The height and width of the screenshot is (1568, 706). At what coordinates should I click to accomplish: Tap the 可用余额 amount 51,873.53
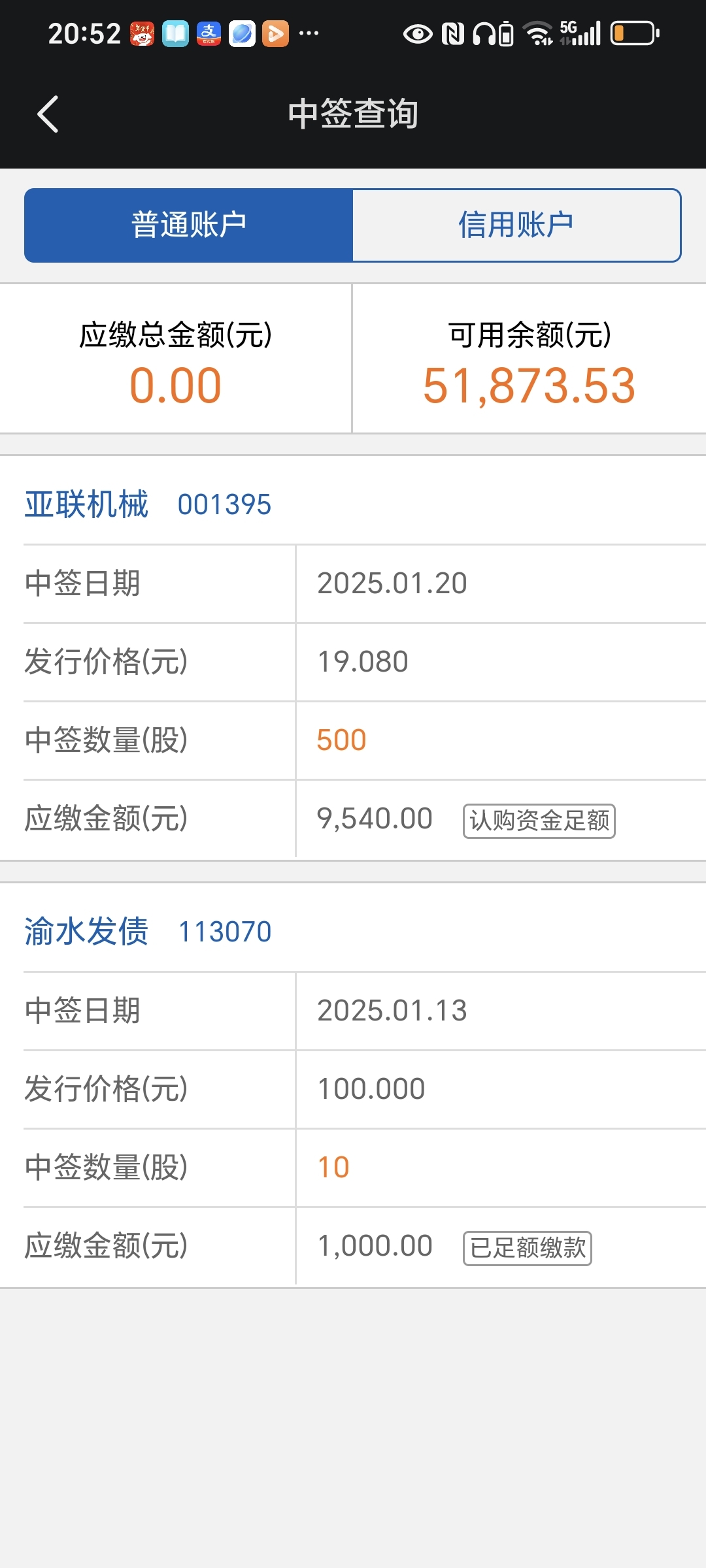coord(529,385)
